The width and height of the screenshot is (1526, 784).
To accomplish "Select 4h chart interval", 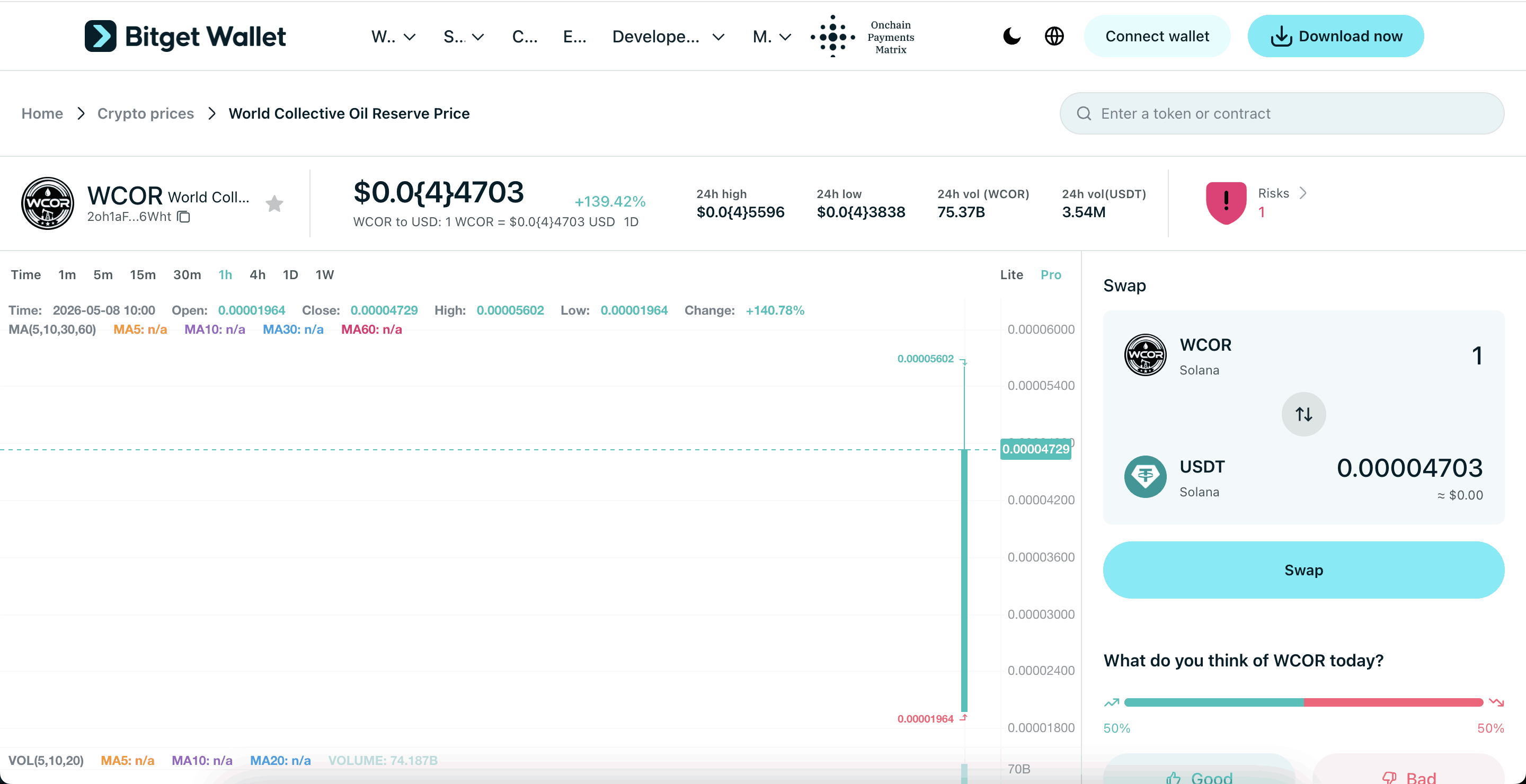I will pyautogui.click(x=257, y=275).
